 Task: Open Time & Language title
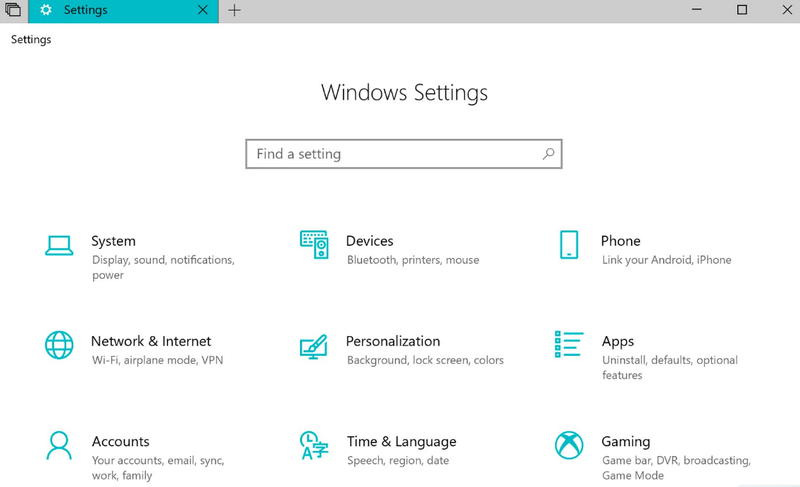tap(402, 442)
